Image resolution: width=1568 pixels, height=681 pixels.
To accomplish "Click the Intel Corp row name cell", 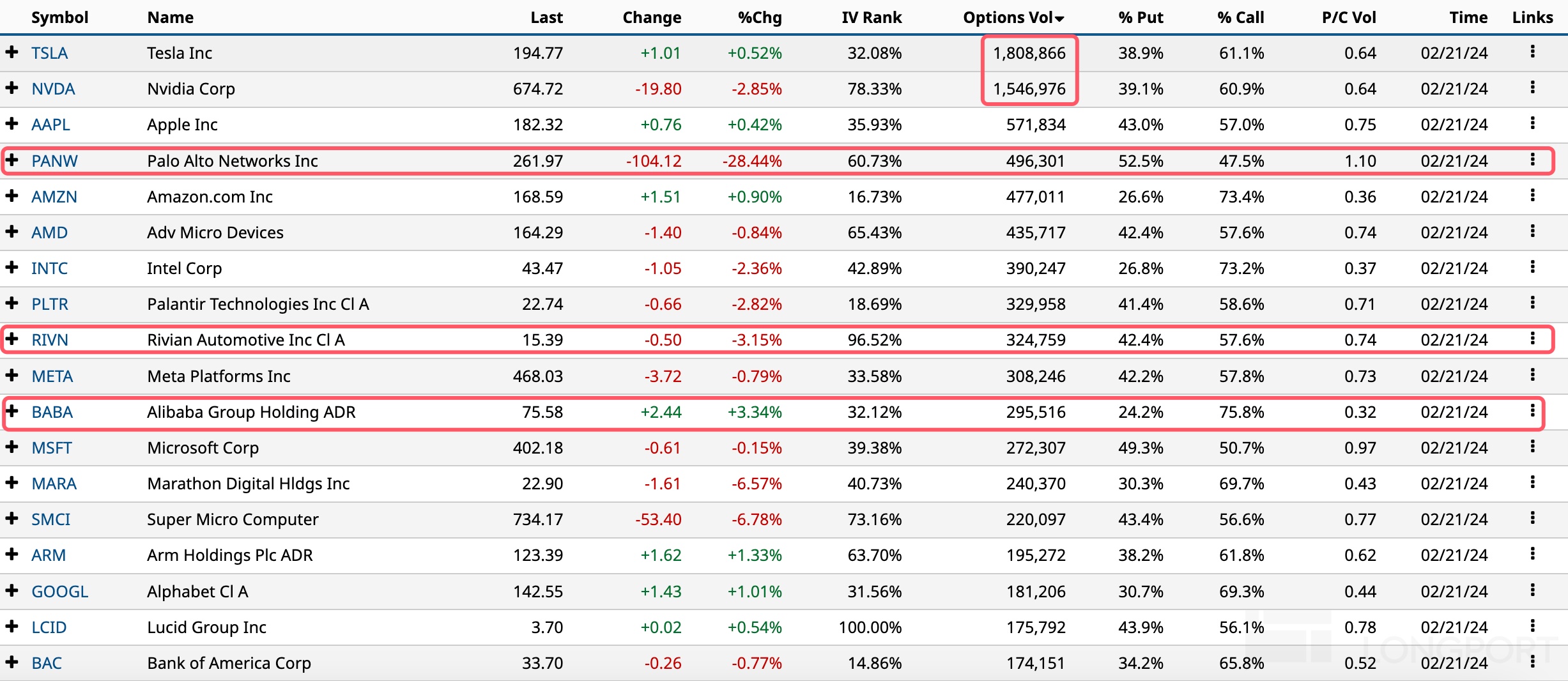I will click(184, 268).
